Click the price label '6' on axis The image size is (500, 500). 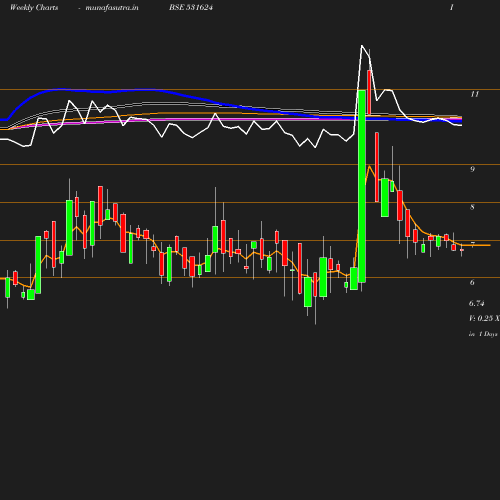[472, 282]
